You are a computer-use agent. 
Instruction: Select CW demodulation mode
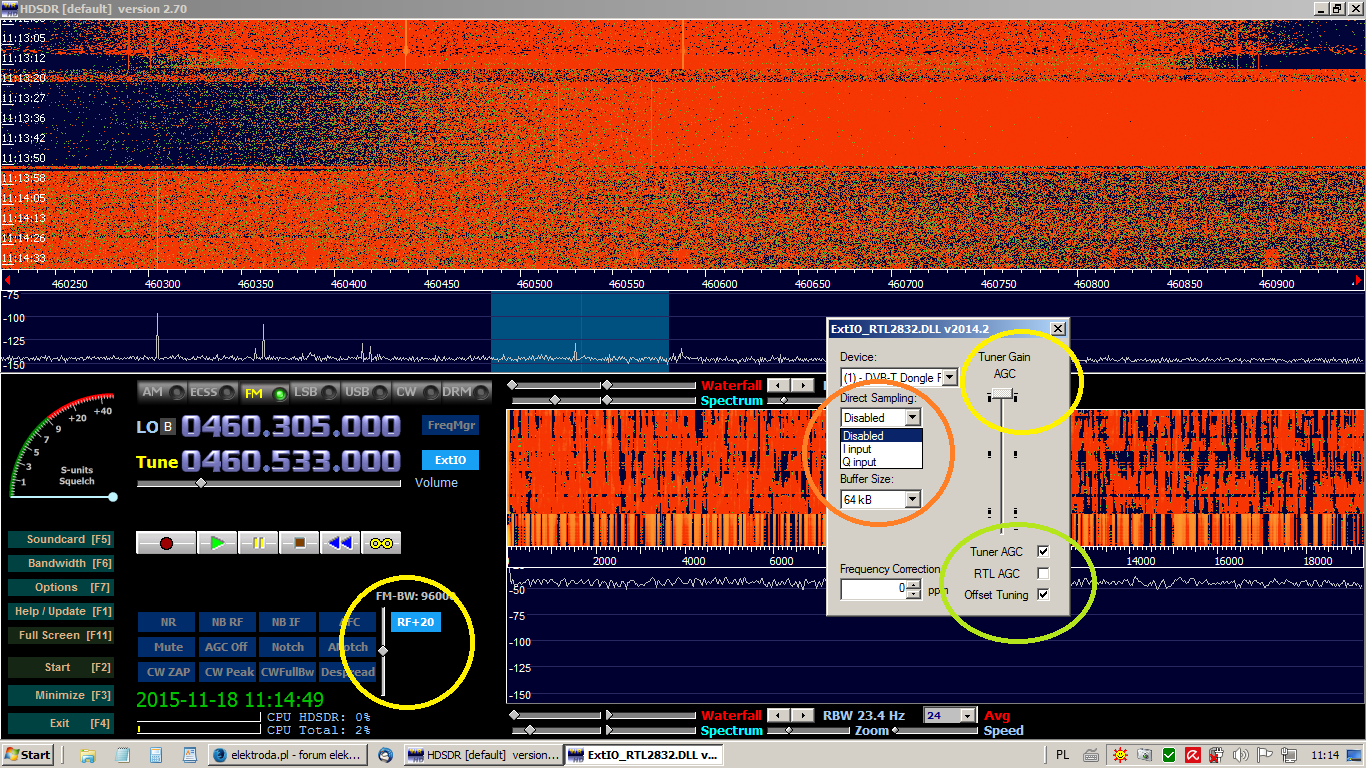(415, 392)
